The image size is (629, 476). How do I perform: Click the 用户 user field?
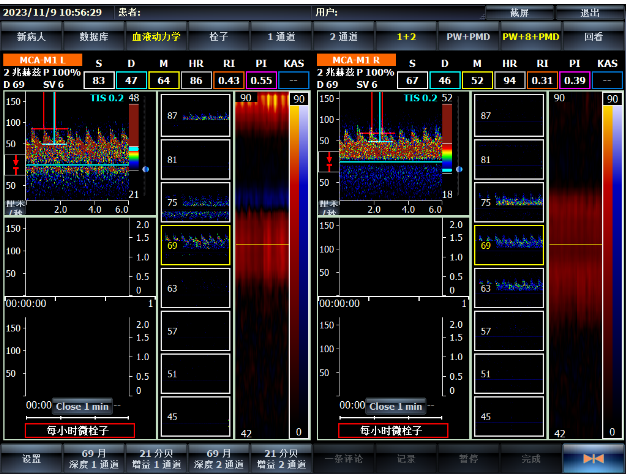click(398, 12)
